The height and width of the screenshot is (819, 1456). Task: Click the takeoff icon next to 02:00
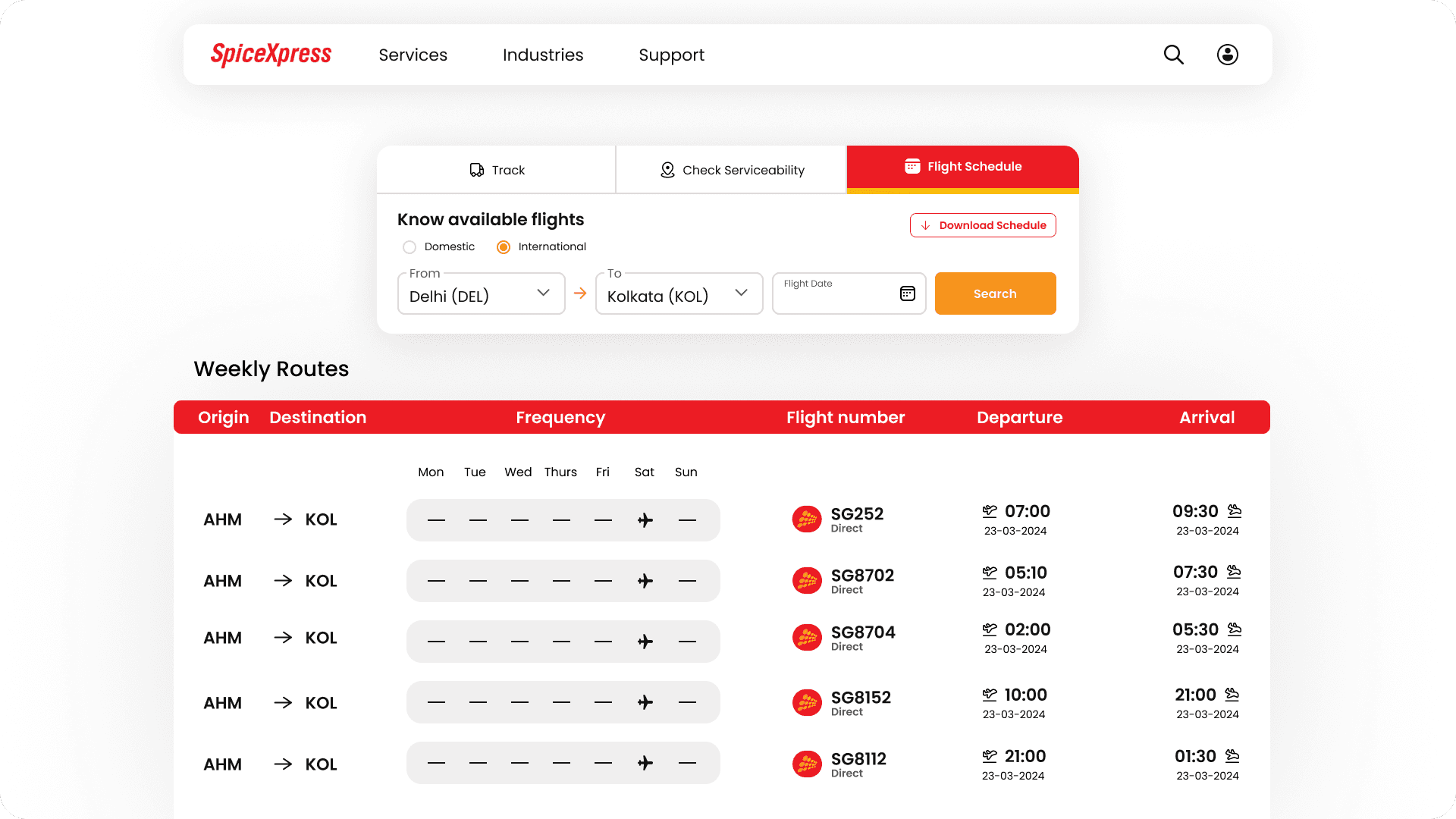(x=990, y=629)
